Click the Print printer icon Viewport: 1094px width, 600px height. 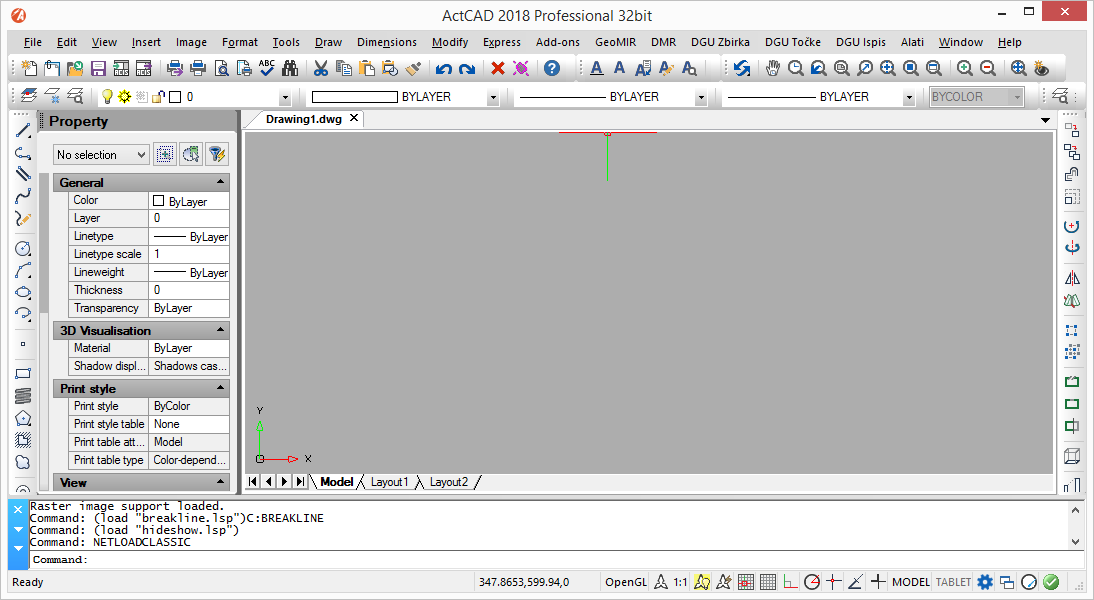pyautogui.click(x=198, y=68)
